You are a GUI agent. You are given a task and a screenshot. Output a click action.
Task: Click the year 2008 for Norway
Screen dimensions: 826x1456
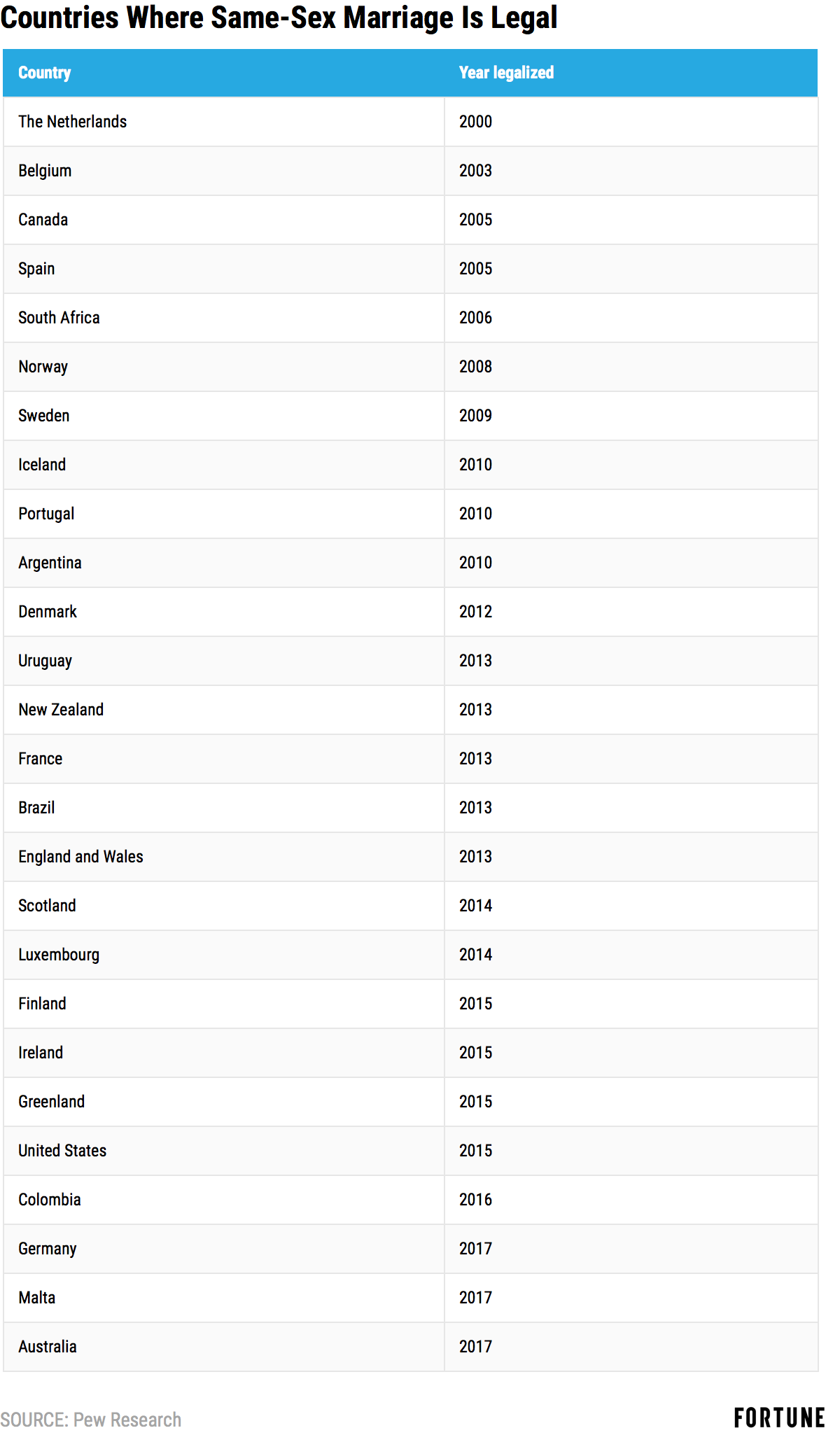(x=475, y=367)
